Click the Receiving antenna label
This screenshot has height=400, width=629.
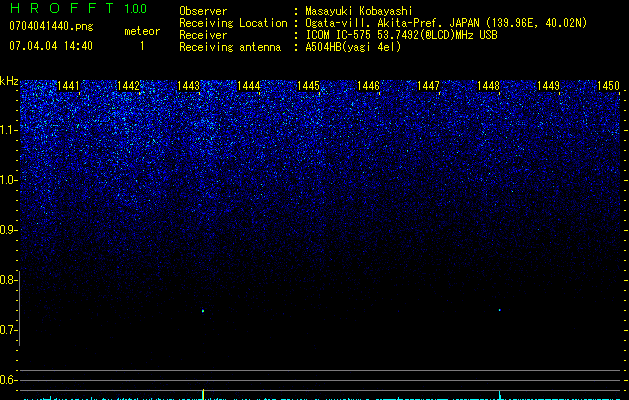(230, 47)
